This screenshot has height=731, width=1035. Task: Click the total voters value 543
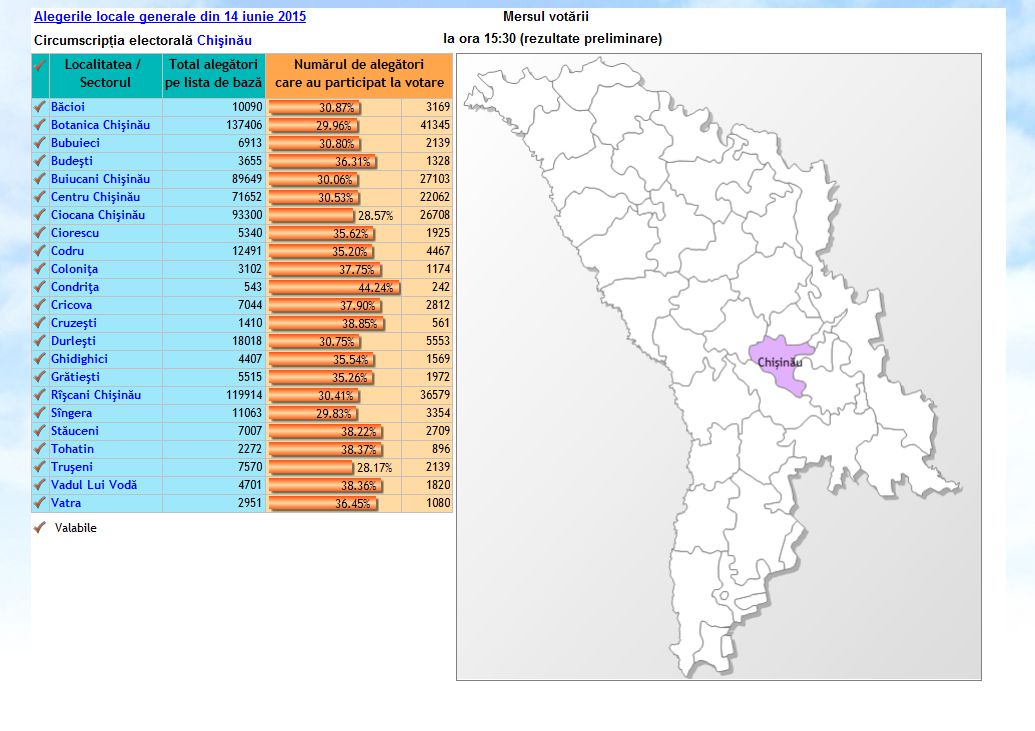(x=253, y=287)
